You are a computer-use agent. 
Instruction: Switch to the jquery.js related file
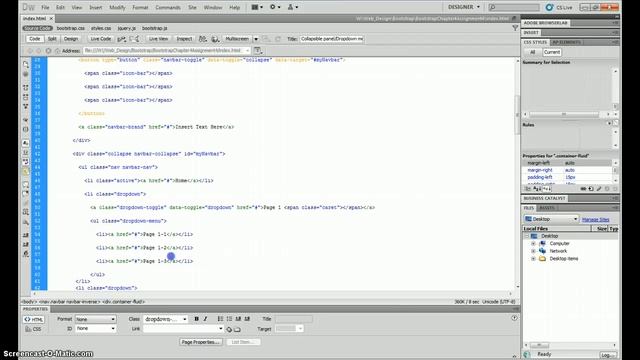click(x=127, y=28)
